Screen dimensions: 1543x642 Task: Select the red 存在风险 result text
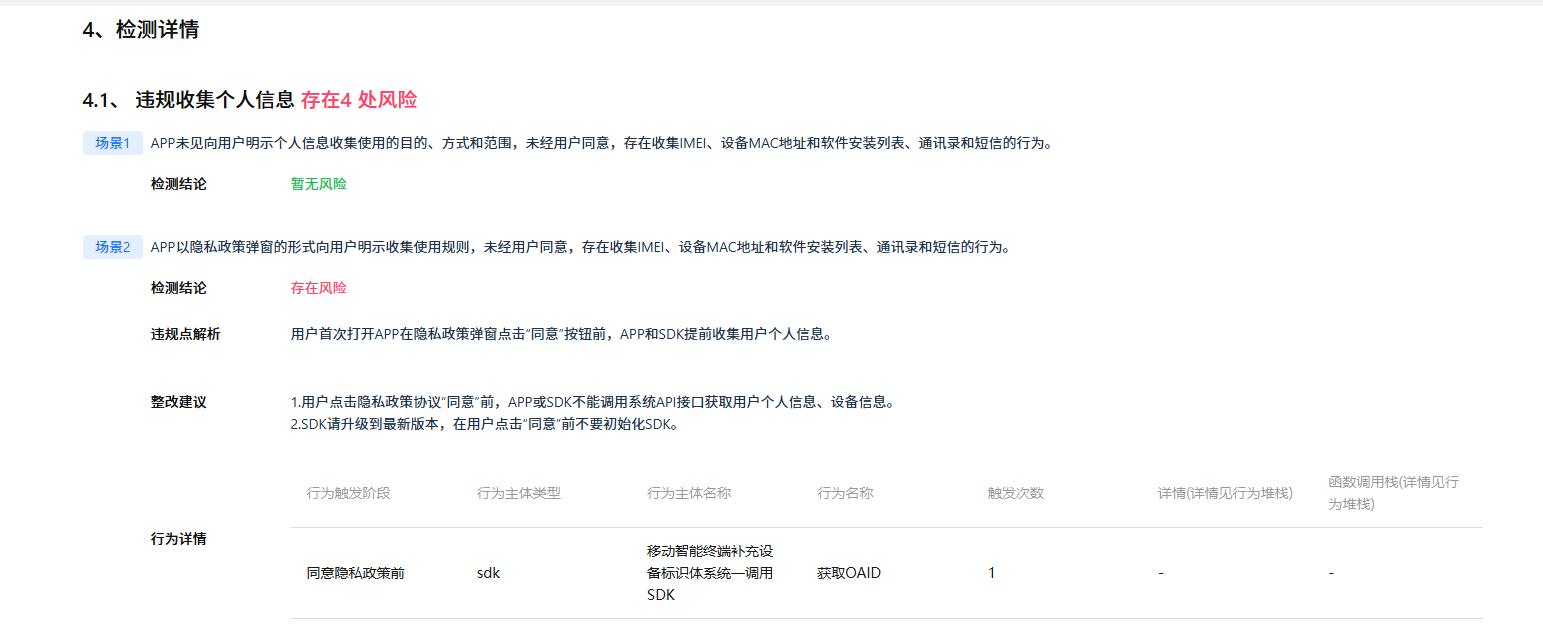(x=318, y=288)
